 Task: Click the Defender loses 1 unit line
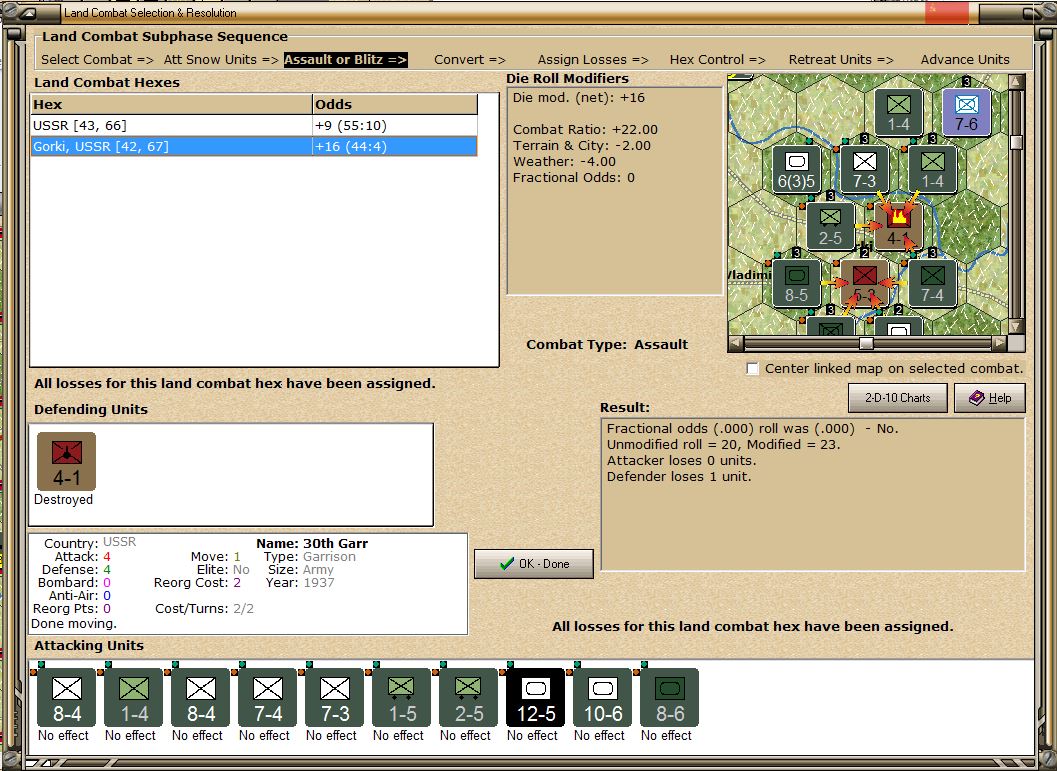click(x=679, y=476)
